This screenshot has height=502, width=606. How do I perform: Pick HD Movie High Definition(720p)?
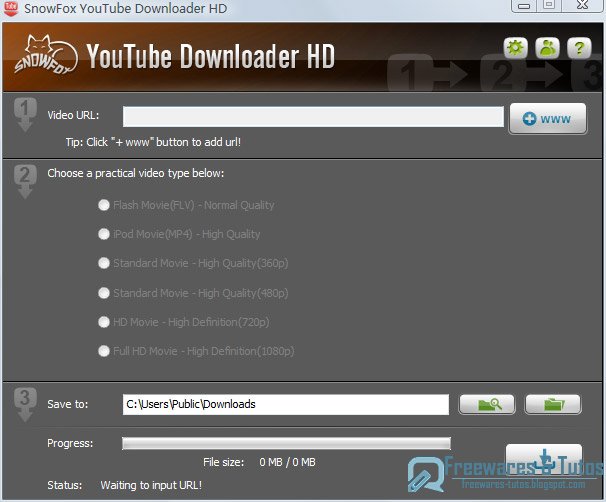tap(184, 322)
